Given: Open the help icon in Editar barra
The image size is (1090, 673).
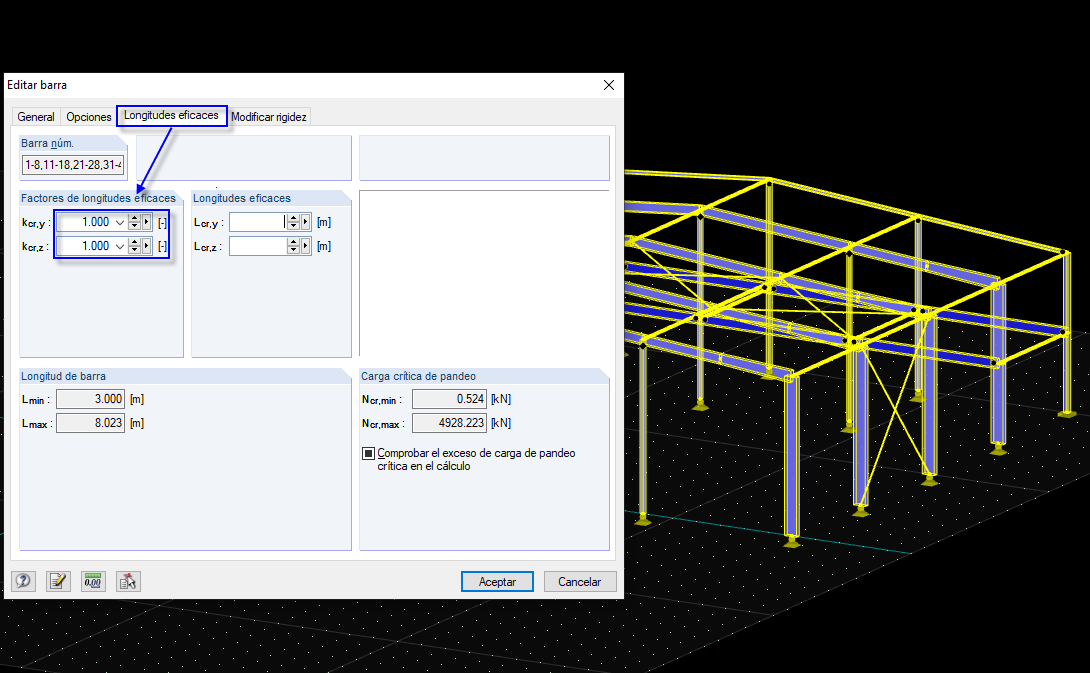Looking at the screenshot, I should (x=23, y=581).
